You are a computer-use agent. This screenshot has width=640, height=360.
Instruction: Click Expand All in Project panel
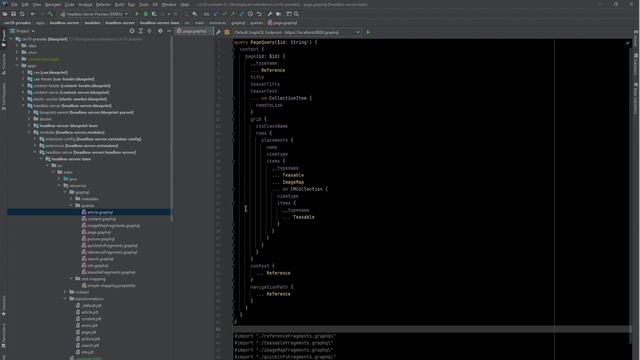point(140,31)
